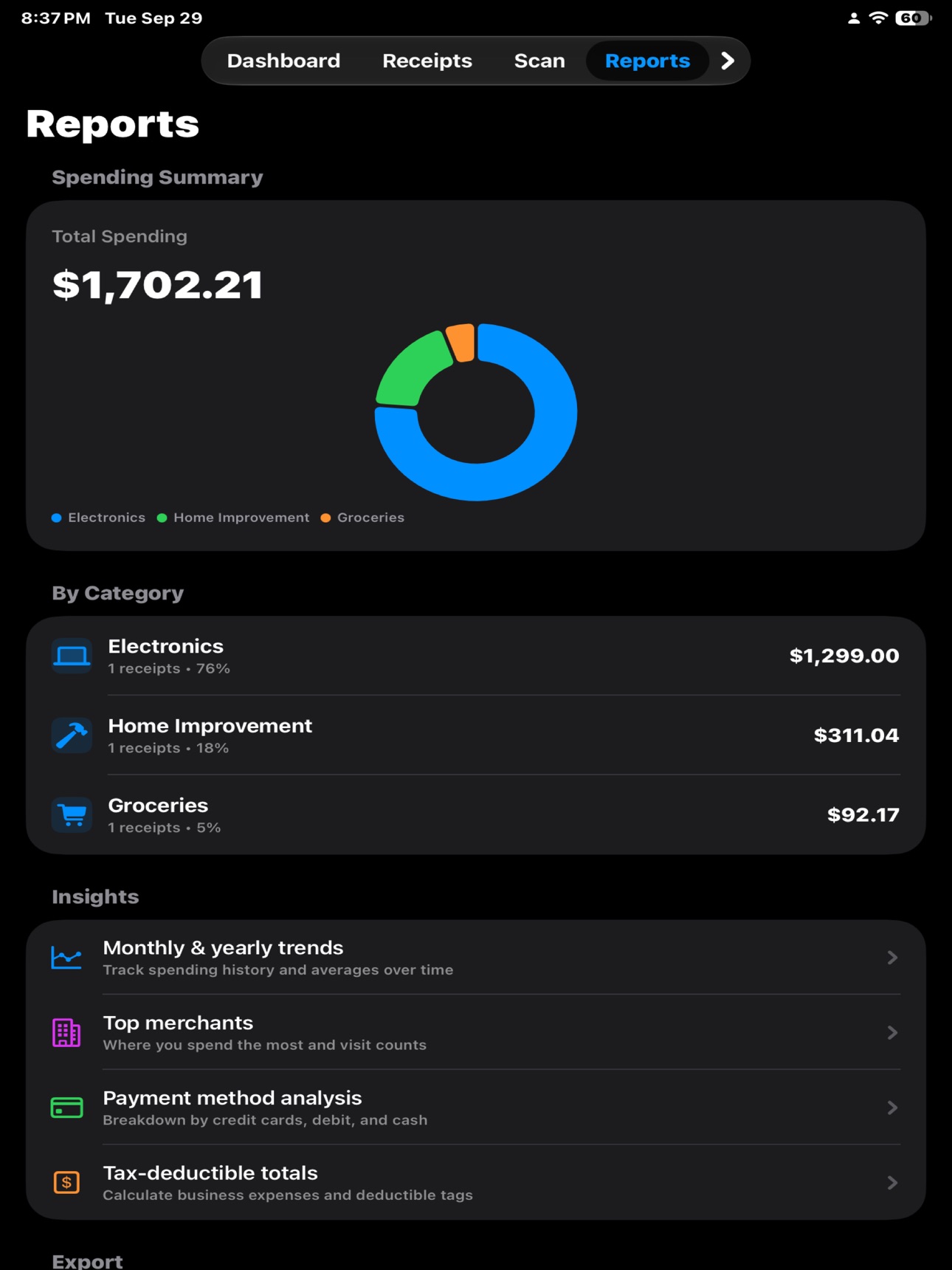Open Monthly & yearly trends insight
The width and height of the screenshot is (952, 1270).
[x=476, y=958]
